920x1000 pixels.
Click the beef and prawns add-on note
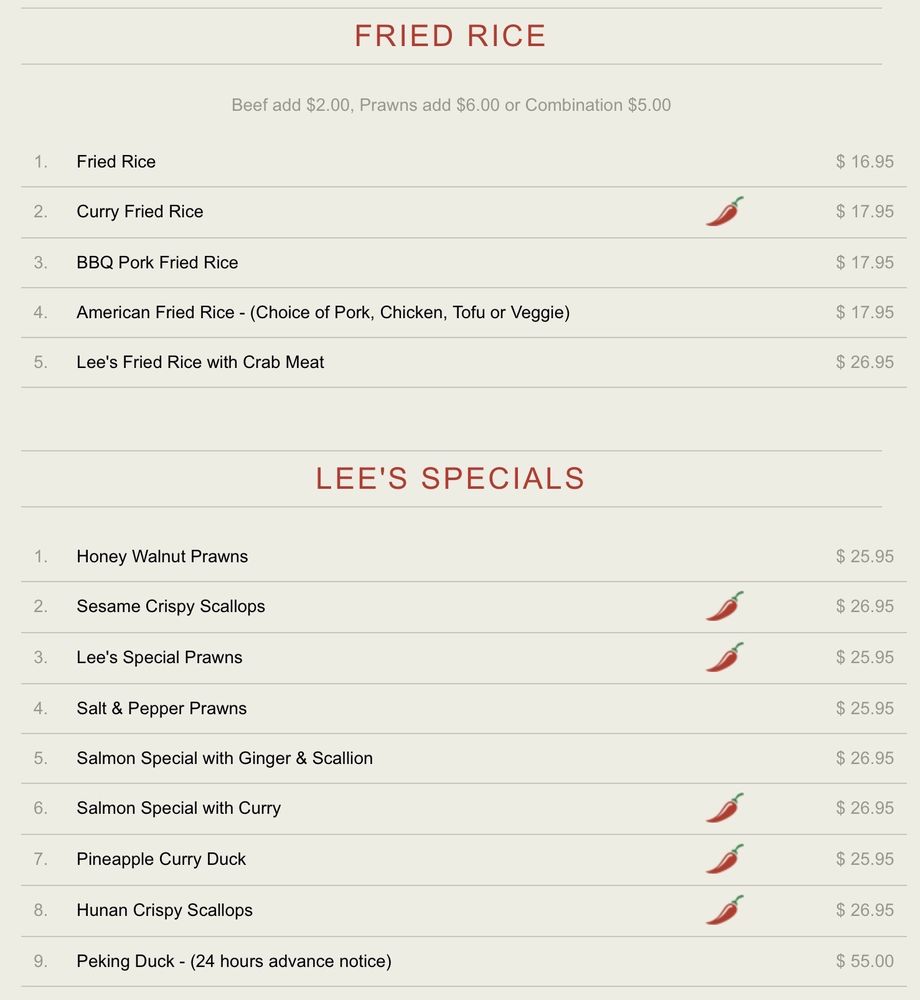click(x=451, y=105)
